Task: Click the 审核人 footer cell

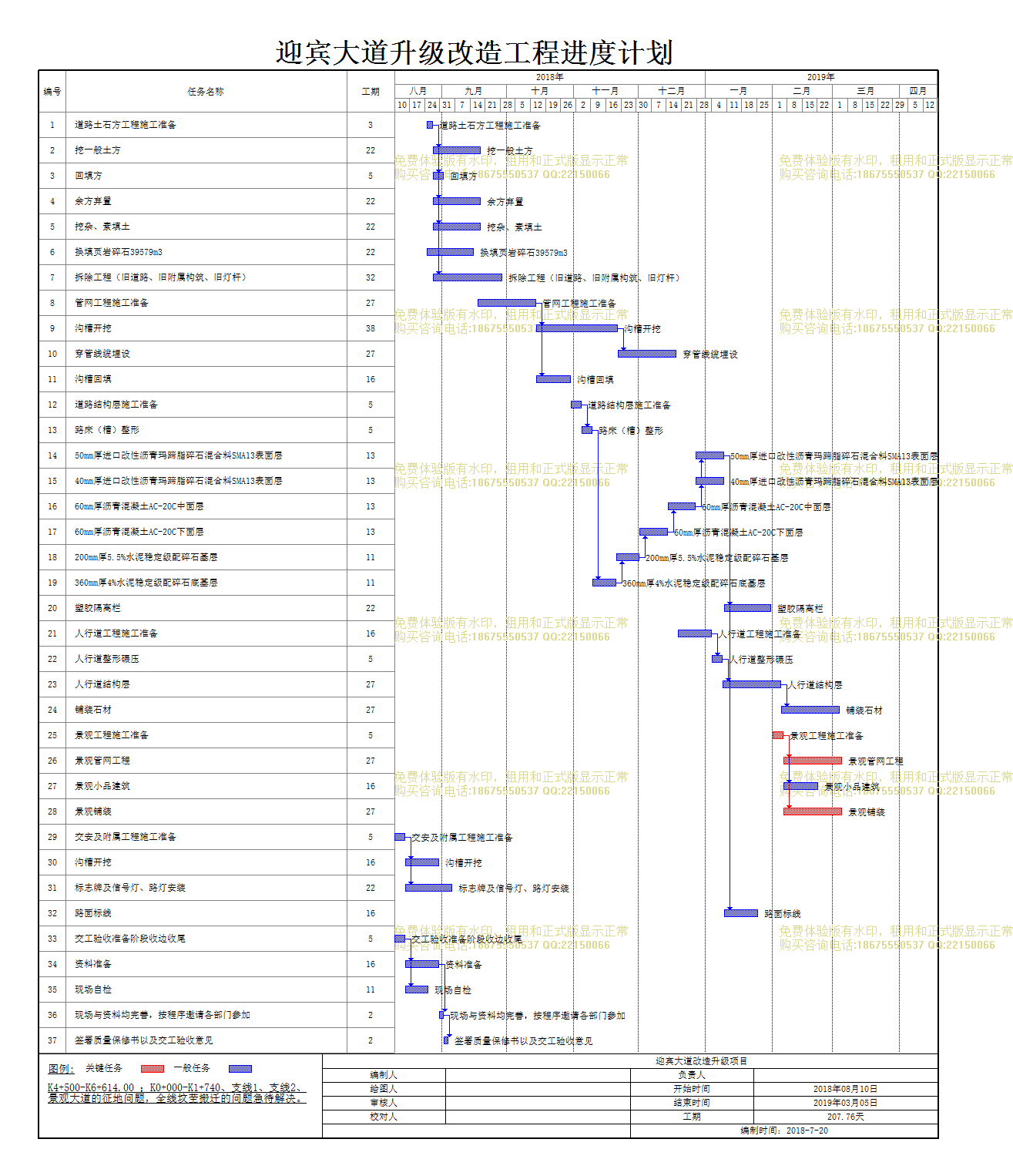Action: tap(384, 1103)
